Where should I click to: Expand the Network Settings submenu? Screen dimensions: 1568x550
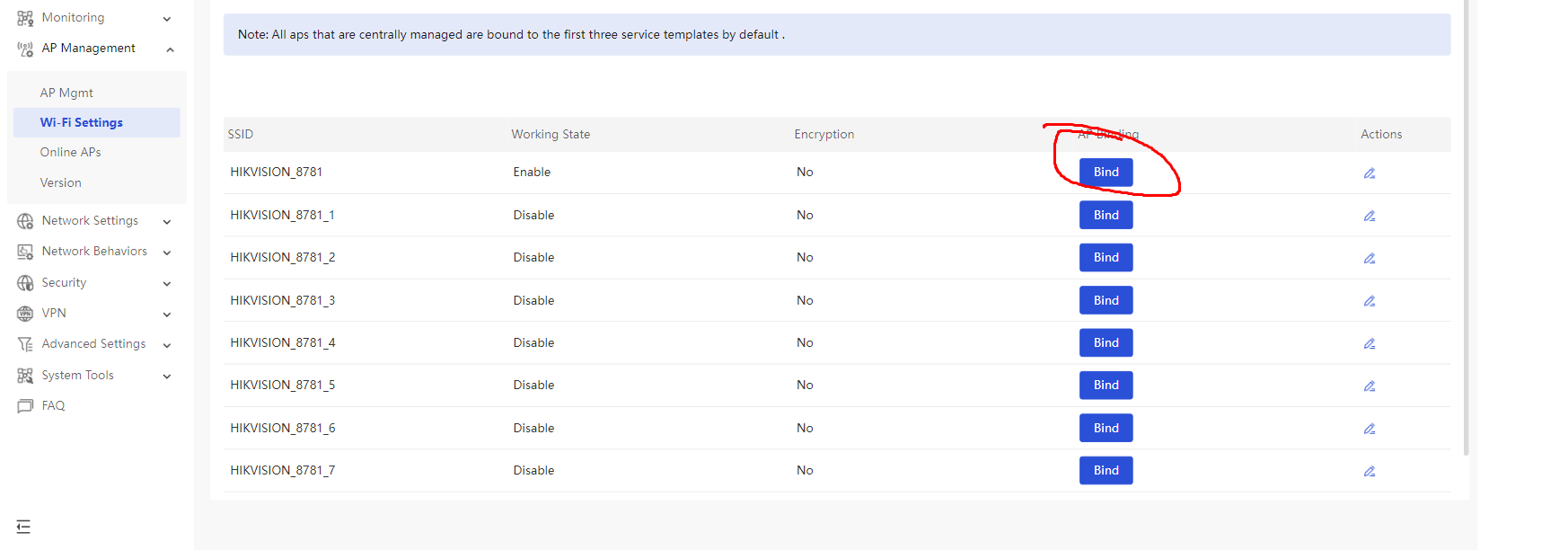click(167, 222)
